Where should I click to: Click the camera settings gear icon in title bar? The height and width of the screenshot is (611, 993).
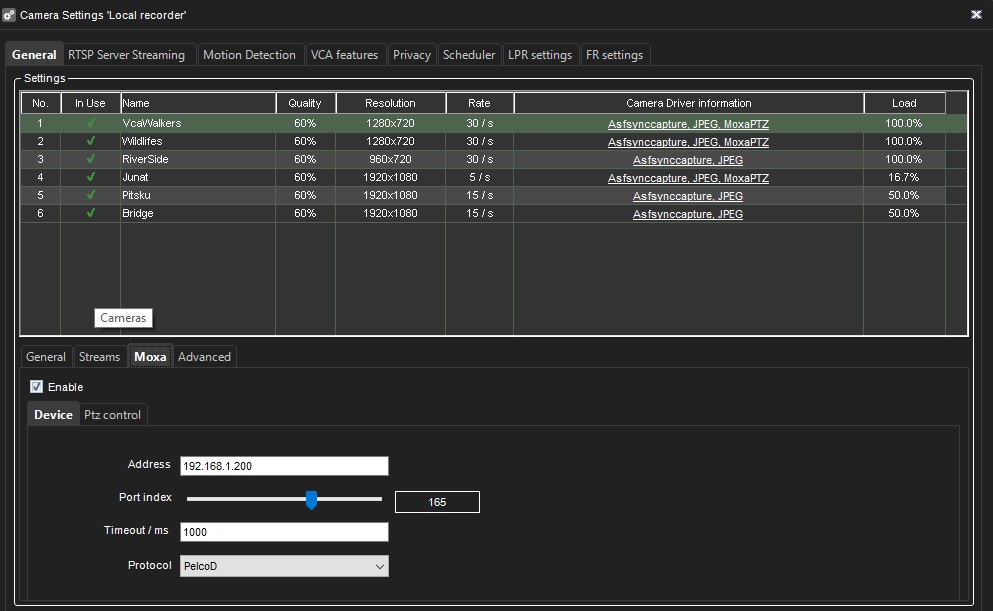point(9,15)
